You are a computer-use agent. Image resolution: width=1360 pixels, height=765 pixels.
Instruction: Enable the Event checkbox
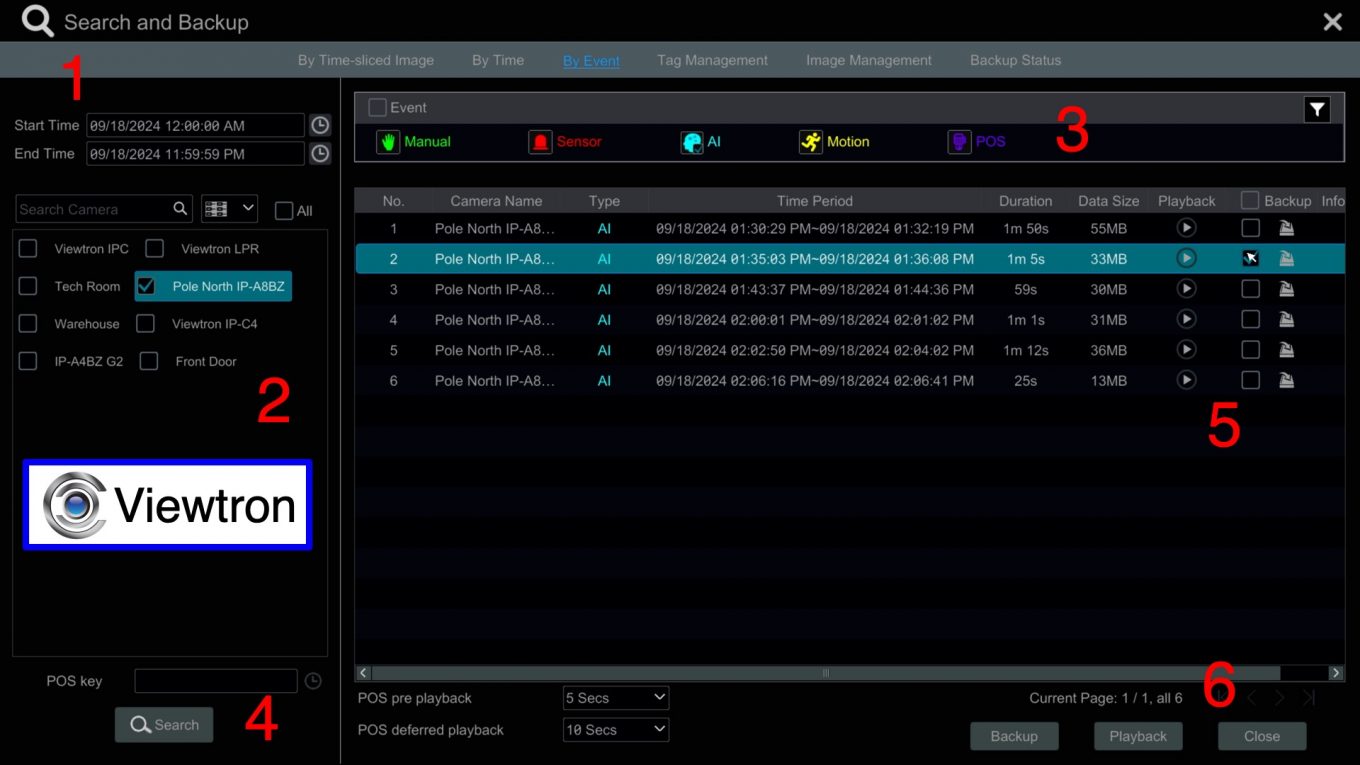click(x=377, y=107)
